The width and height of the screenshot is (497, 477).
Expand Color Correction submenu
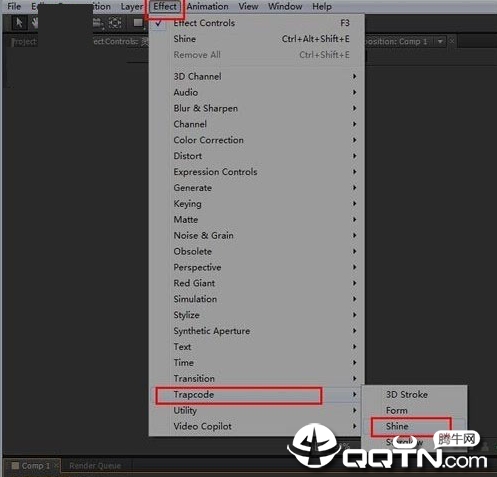(x=257, y=140)
